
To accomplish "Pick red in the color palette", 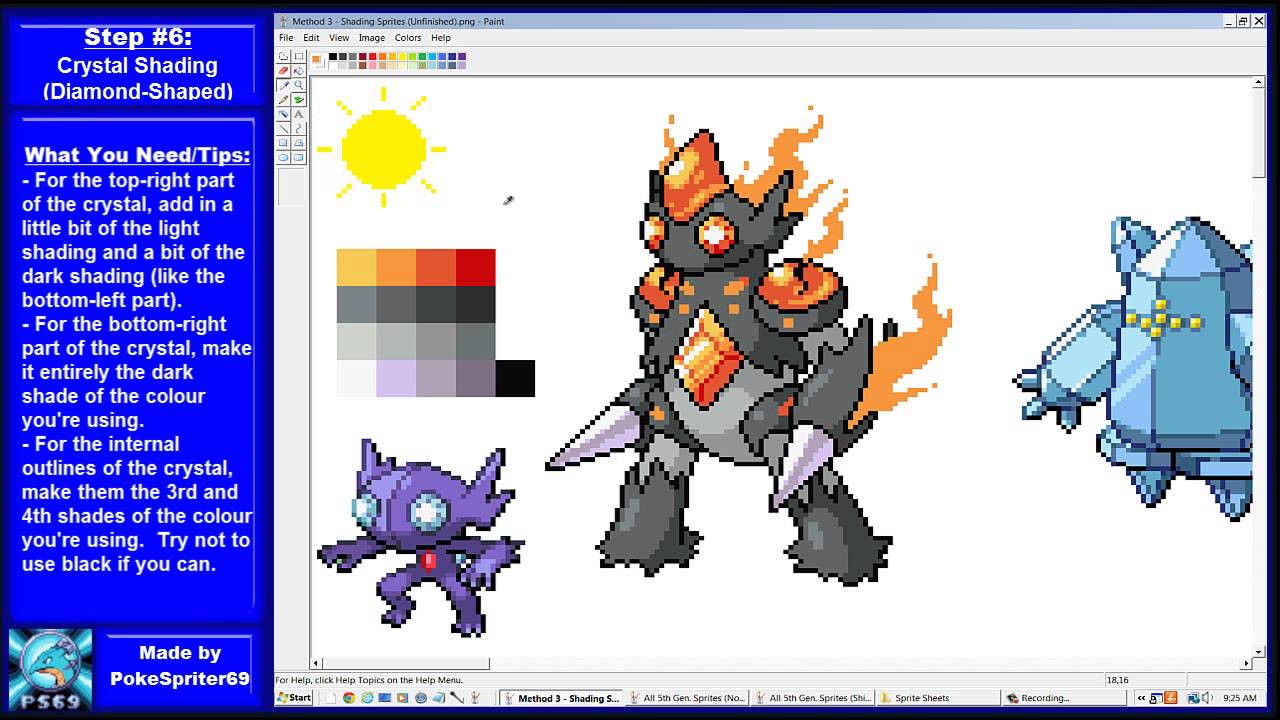I will pyautogui.click(x=372, y=56).
